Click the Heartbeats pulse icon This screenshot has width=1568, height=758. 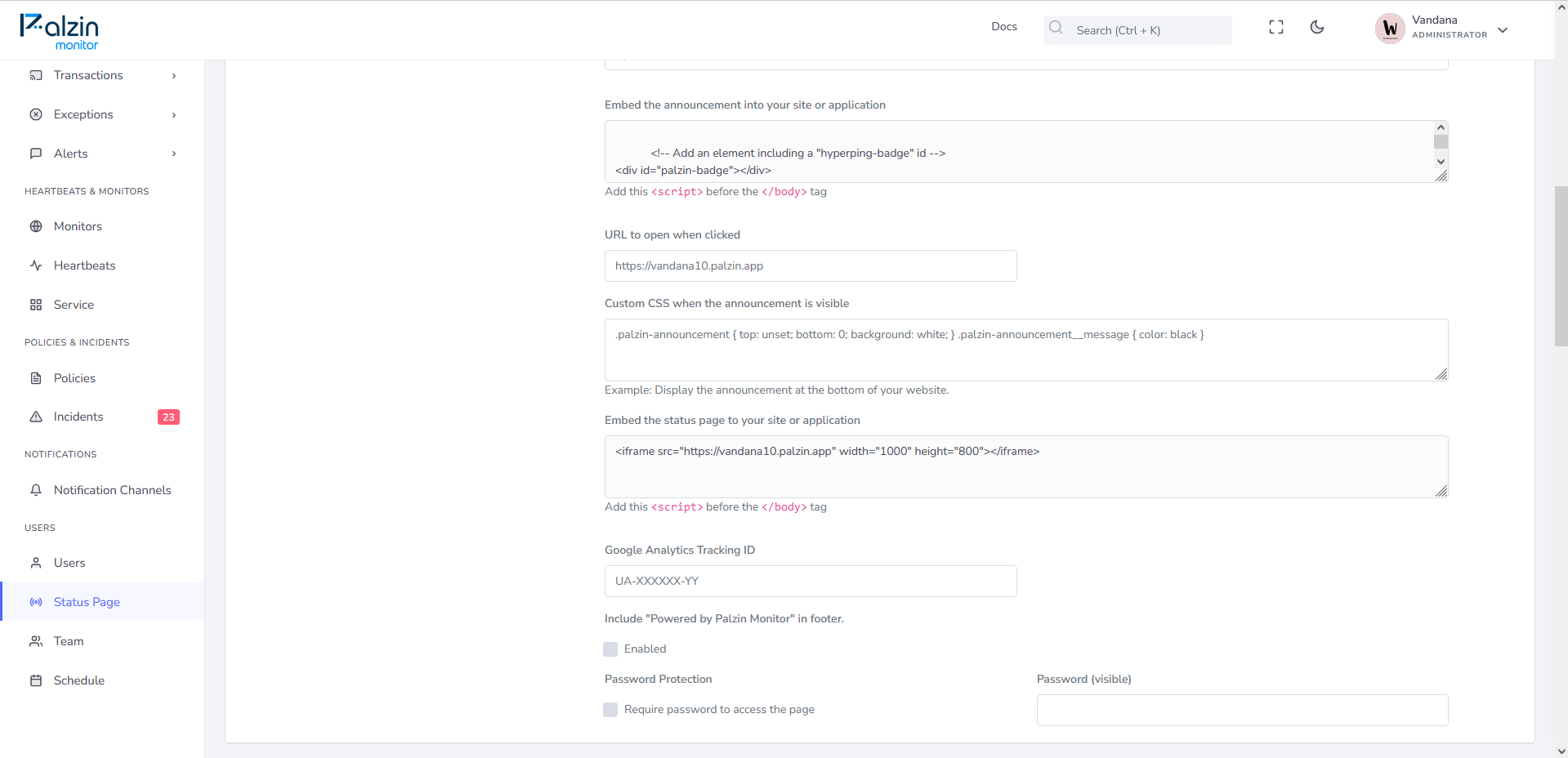point(36,265)
